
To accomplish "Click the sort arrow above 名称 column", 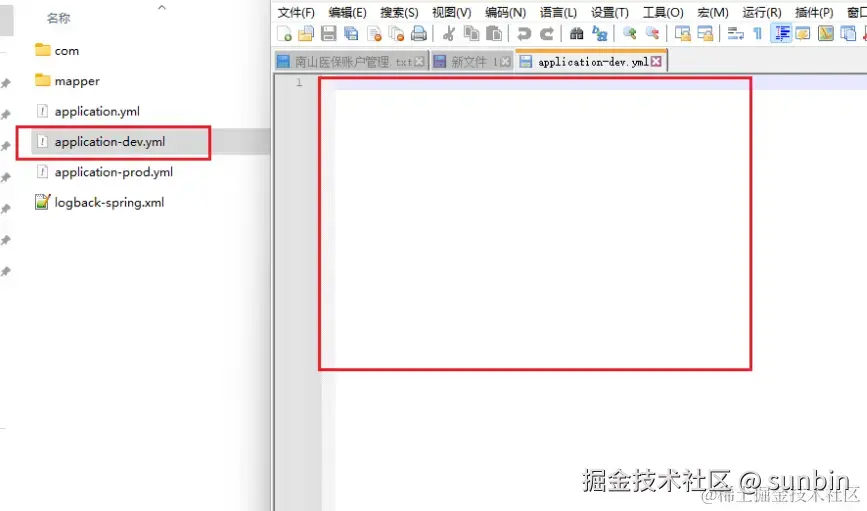I will tap(162, 7).
